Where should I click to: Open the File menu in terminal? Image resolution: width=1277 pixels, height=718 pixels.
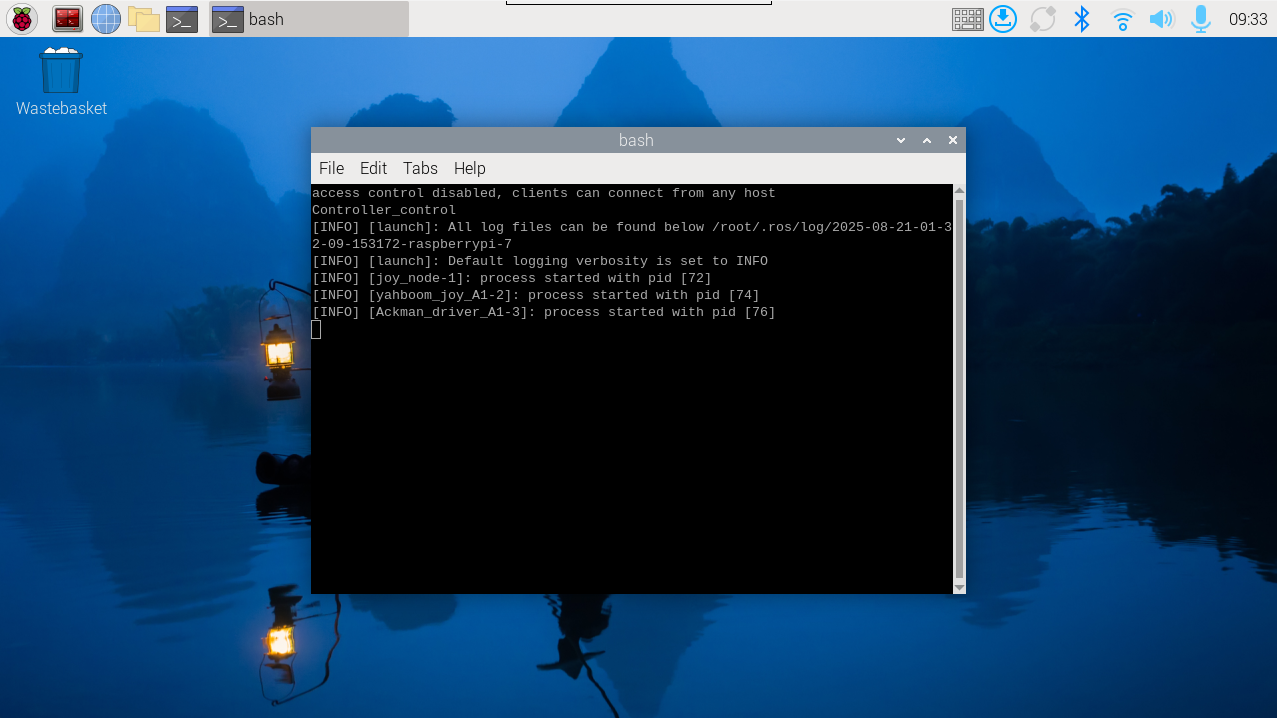[x=331, y=168]
